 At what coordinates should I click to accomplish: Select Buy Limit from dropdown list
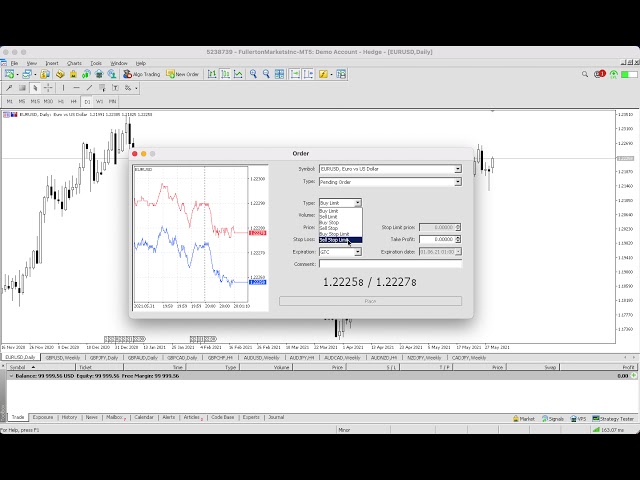pyautogui.click(x=340, y=211)
